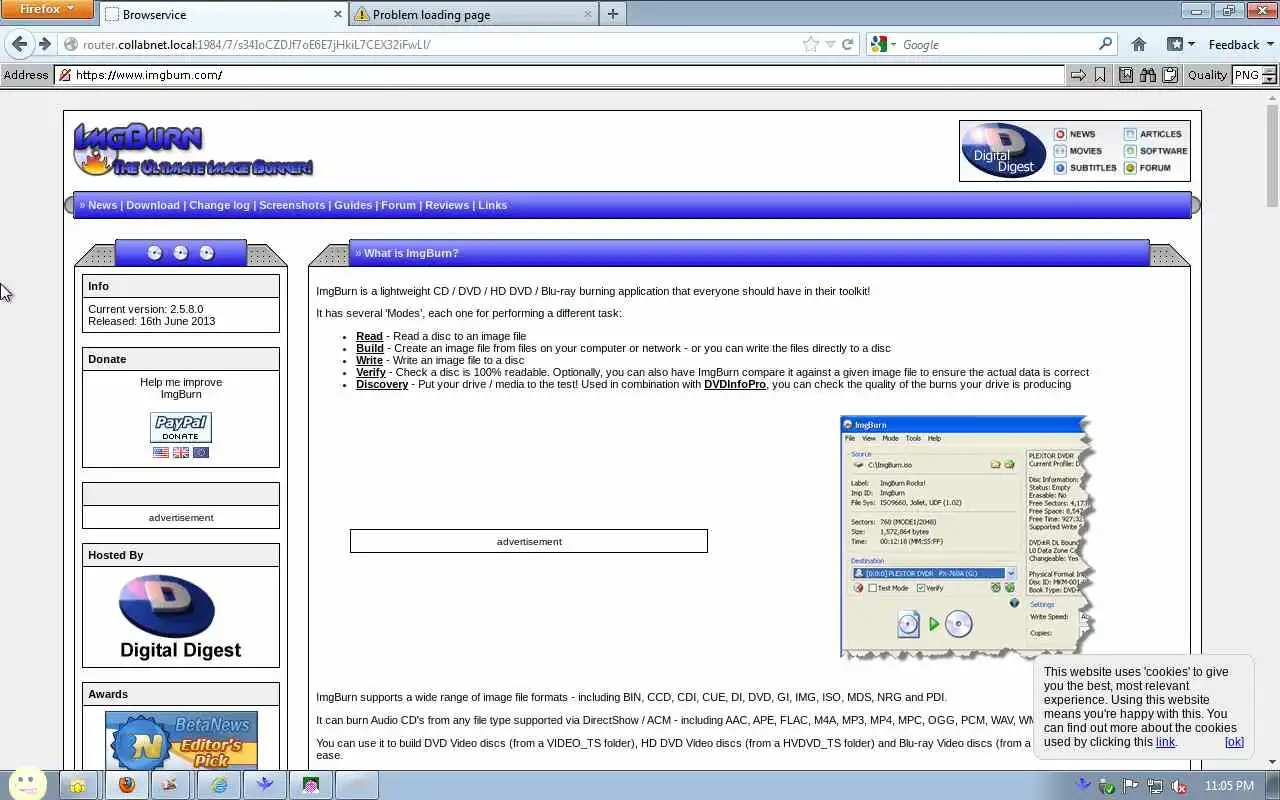Screen dimensions: 1280x800
Task: Click the Browservice Address input field
Action: (x=560, y=75)
